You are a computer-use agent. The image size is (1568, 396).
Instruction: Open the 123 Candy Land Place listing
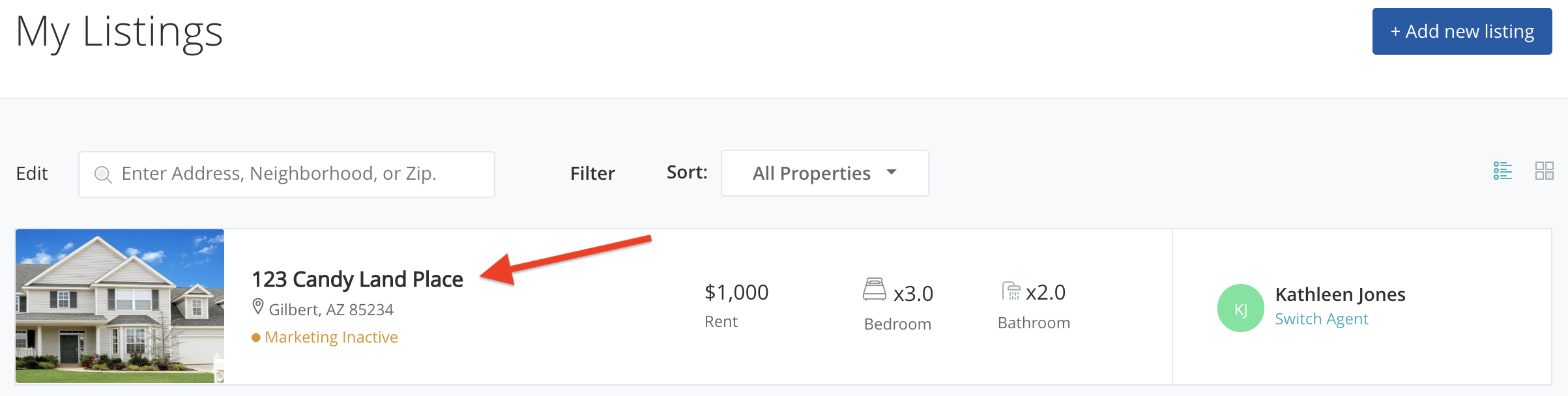357,279
